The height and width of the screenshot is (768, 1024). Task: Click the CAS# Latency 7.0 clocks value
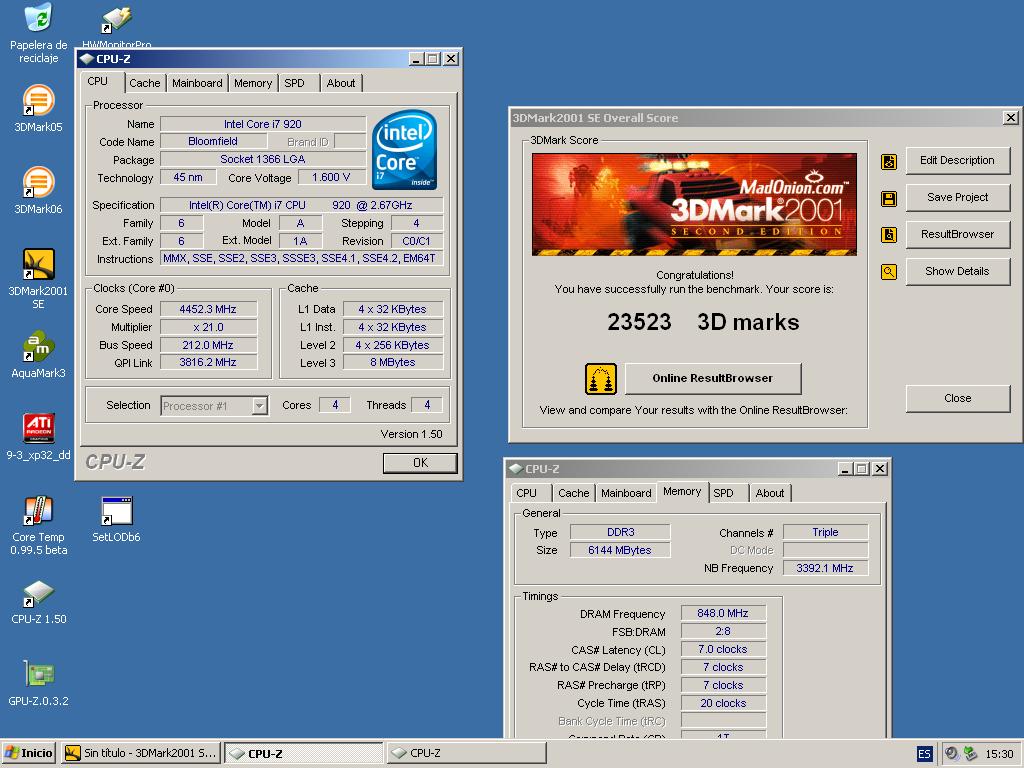pyautogui.click(x=723, y=649)
